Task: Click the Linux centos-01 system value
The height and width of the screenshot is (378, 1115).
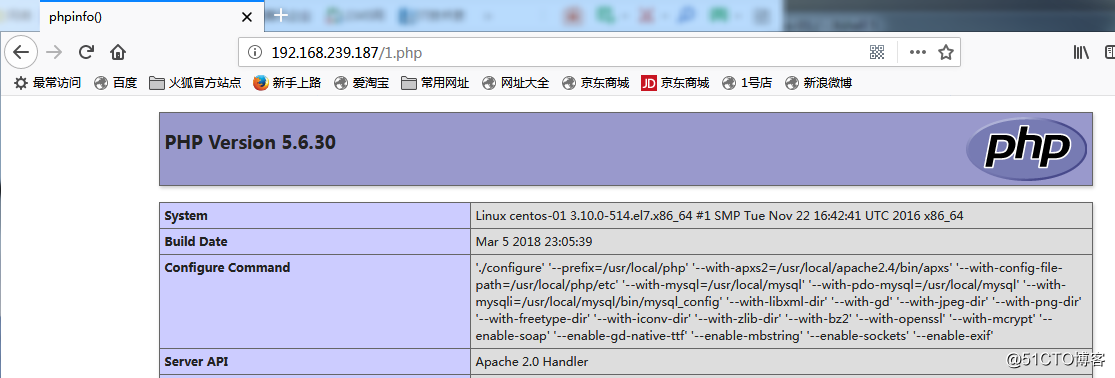Action: pyautogui.click(x=719, y=215)
